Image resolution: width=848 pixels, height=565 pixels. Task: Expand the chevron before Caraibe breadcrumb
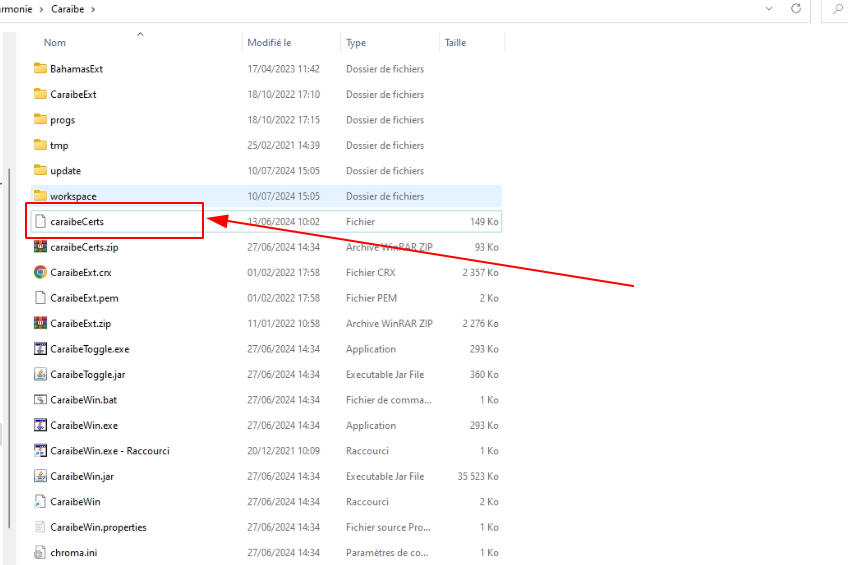click(x=41, y=9)
